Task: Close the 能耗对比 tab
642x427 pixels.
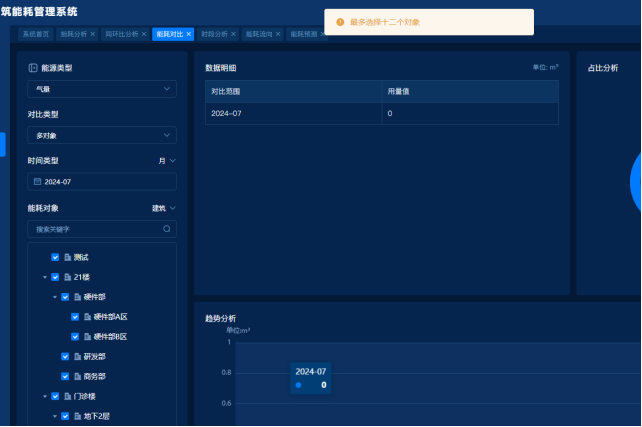Action: 189,34
